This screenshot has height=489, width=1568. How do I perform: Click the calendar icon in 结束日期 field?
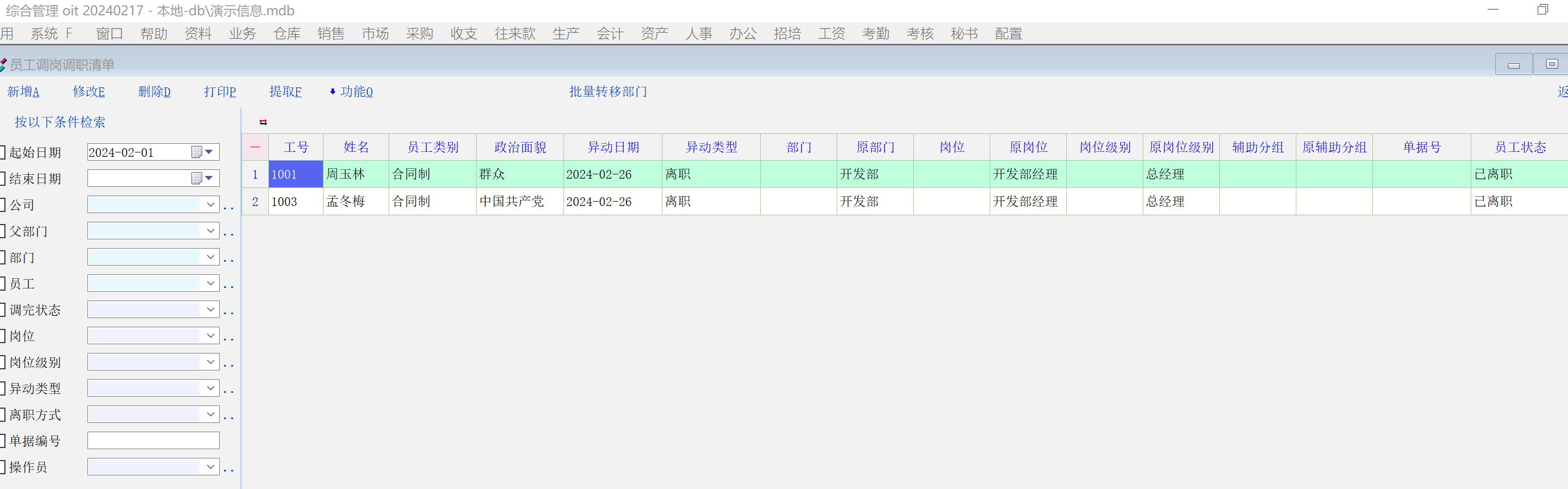click(x=197, y=178)
